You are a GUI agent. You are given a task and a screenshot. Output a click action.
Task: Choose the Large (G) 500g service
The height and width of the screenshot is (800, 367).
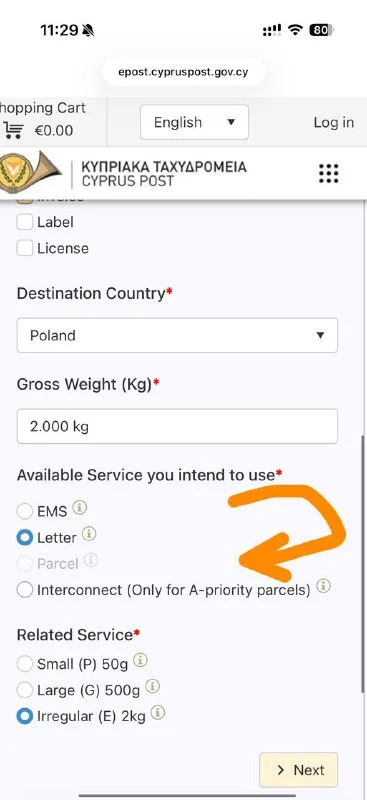pos(25,691)
